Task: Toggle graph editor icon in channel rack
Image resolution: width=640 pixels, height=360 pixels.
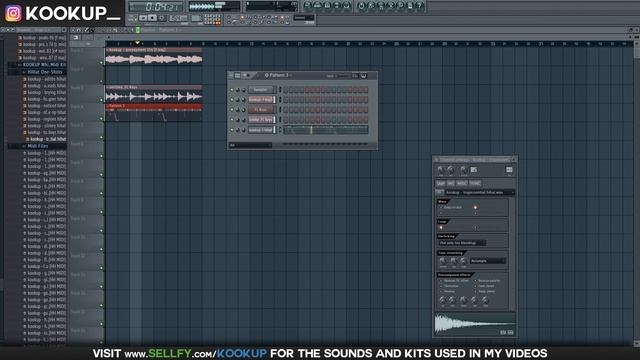Action: [355, 76]
